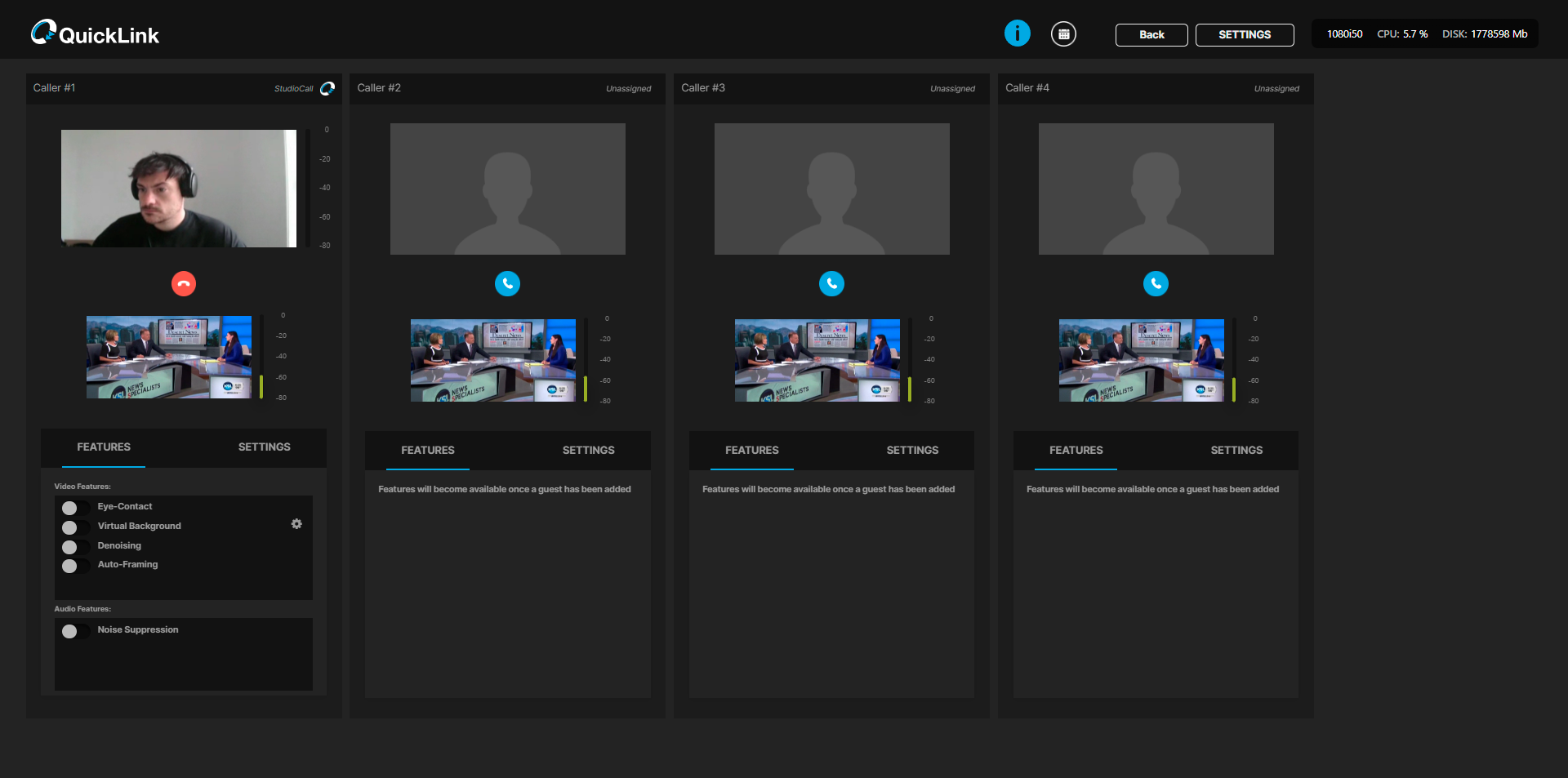Turn on Virtual Background
This screenshot has height=778, width=1568.
point(74,527)
